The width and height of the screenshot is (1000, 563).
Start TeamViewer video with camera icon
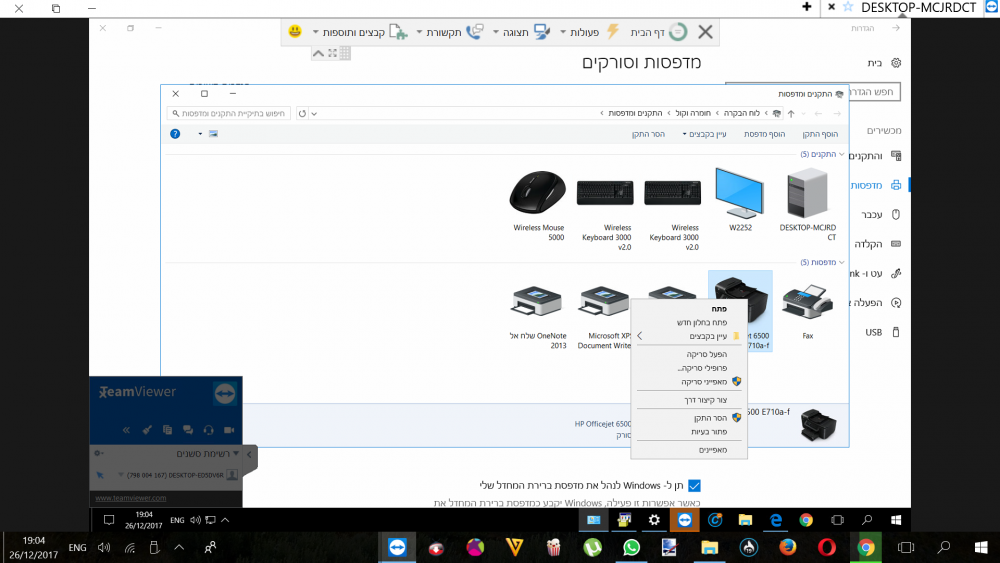click(x=229, y=430)
